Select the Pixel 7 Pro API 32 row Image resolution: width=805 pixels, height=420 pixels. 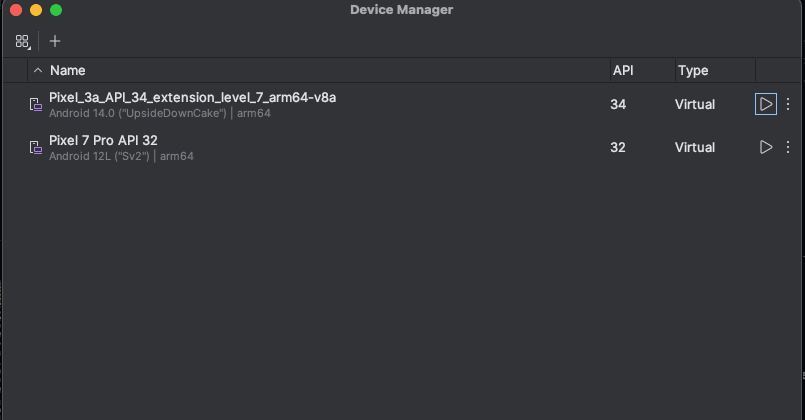tap(402, 147)
